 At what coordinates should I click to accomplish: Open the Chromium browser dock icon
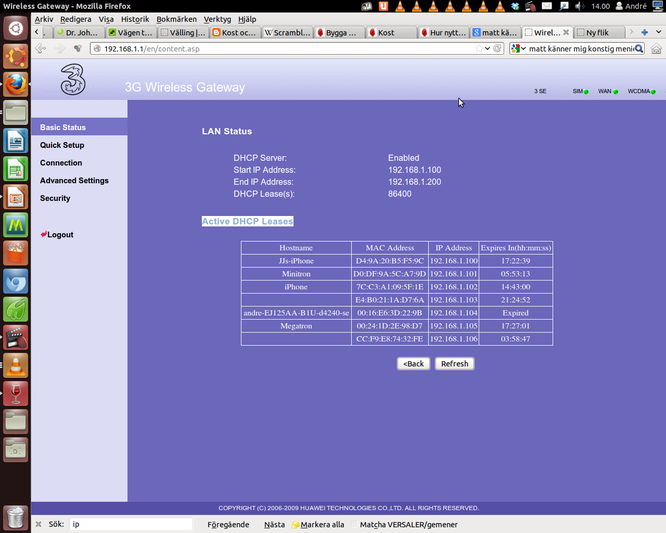point(16,281)
